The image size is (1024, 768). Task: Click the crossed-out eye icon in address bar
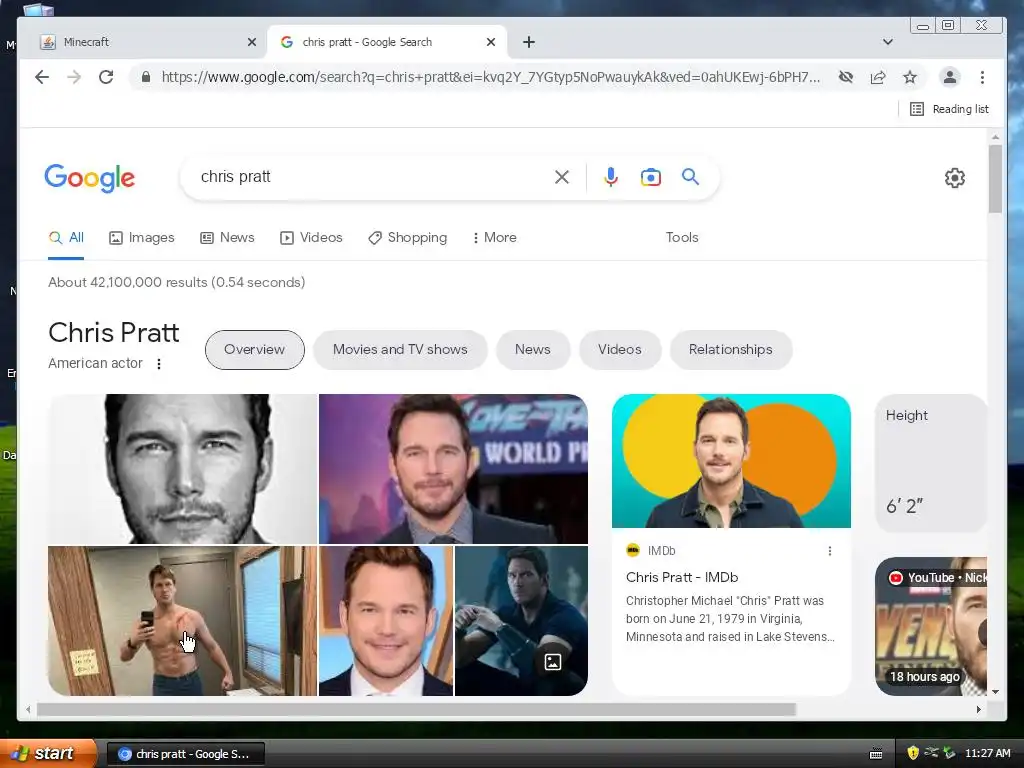point(846,77)
